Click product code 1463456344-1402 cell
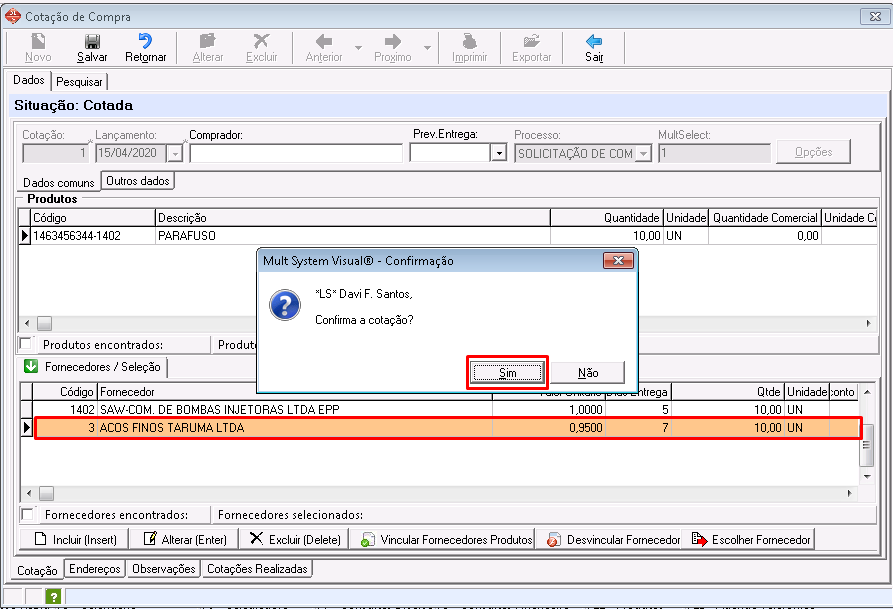The width and height of the screenshot is (893, 609). point(93,236)
